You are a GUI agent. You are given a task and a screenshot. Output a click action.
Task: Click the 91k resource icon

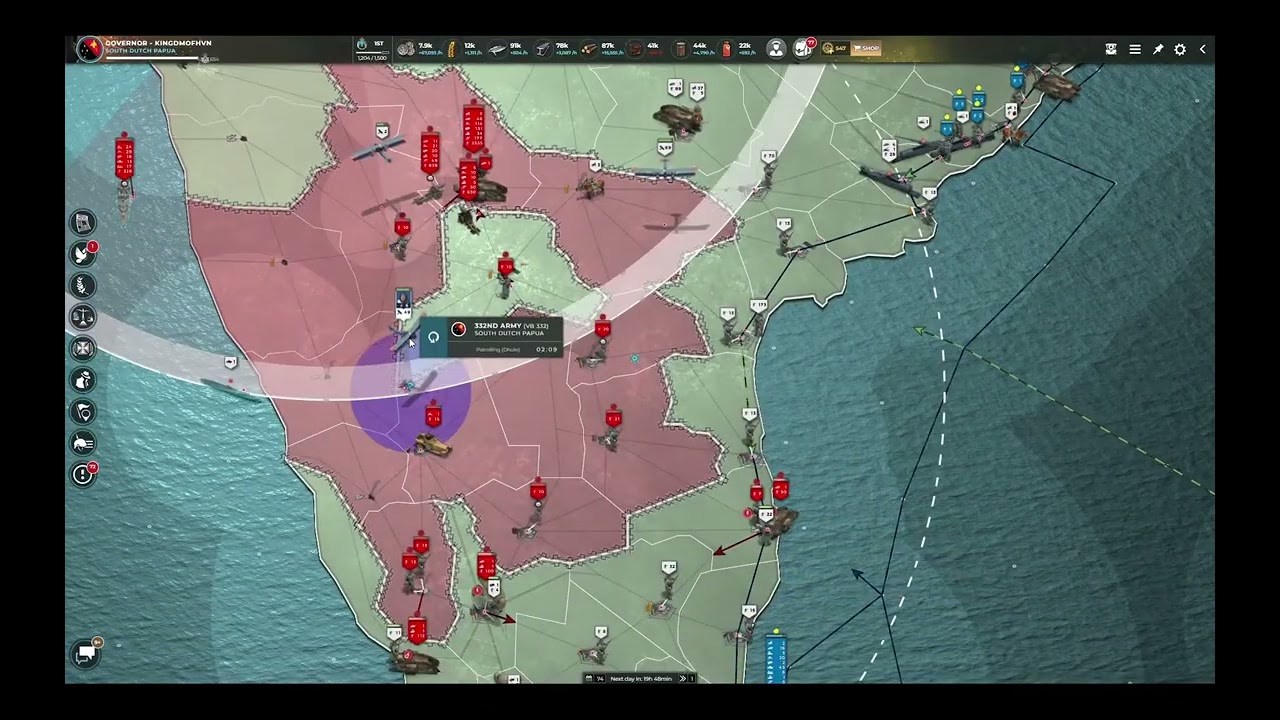click(x=496, y=48)
